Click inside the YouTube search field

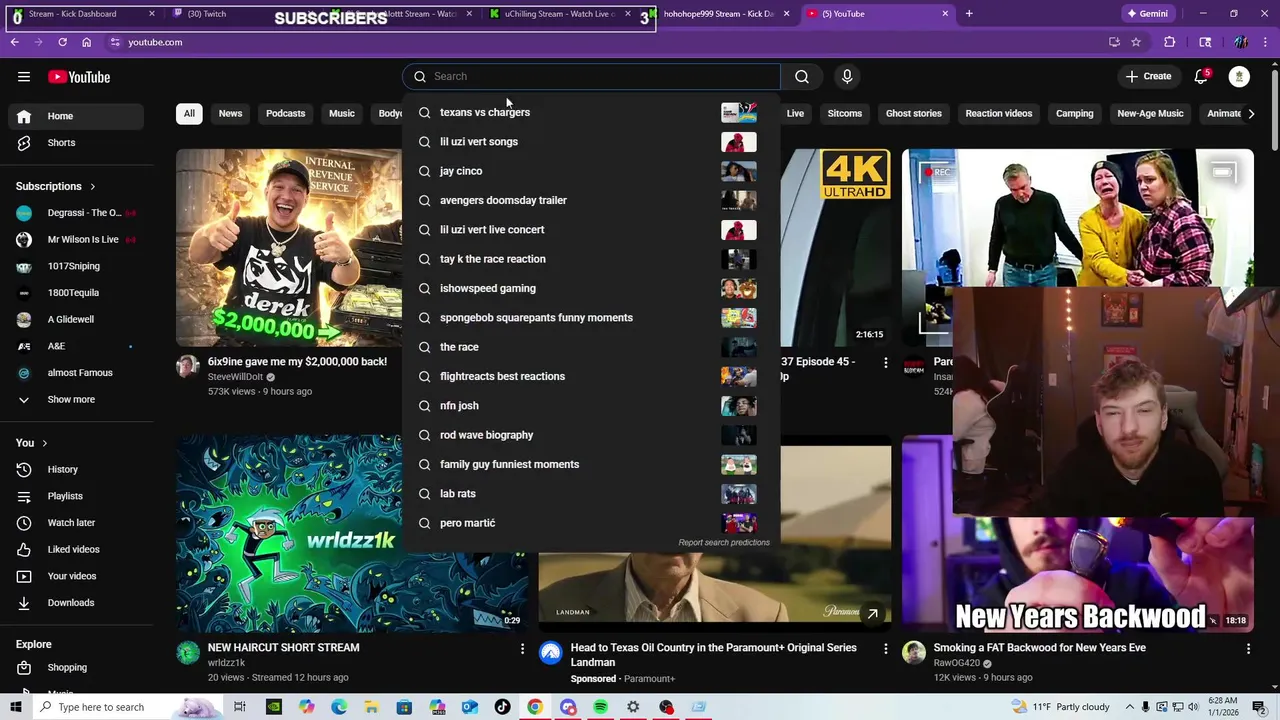click(591, 76)
